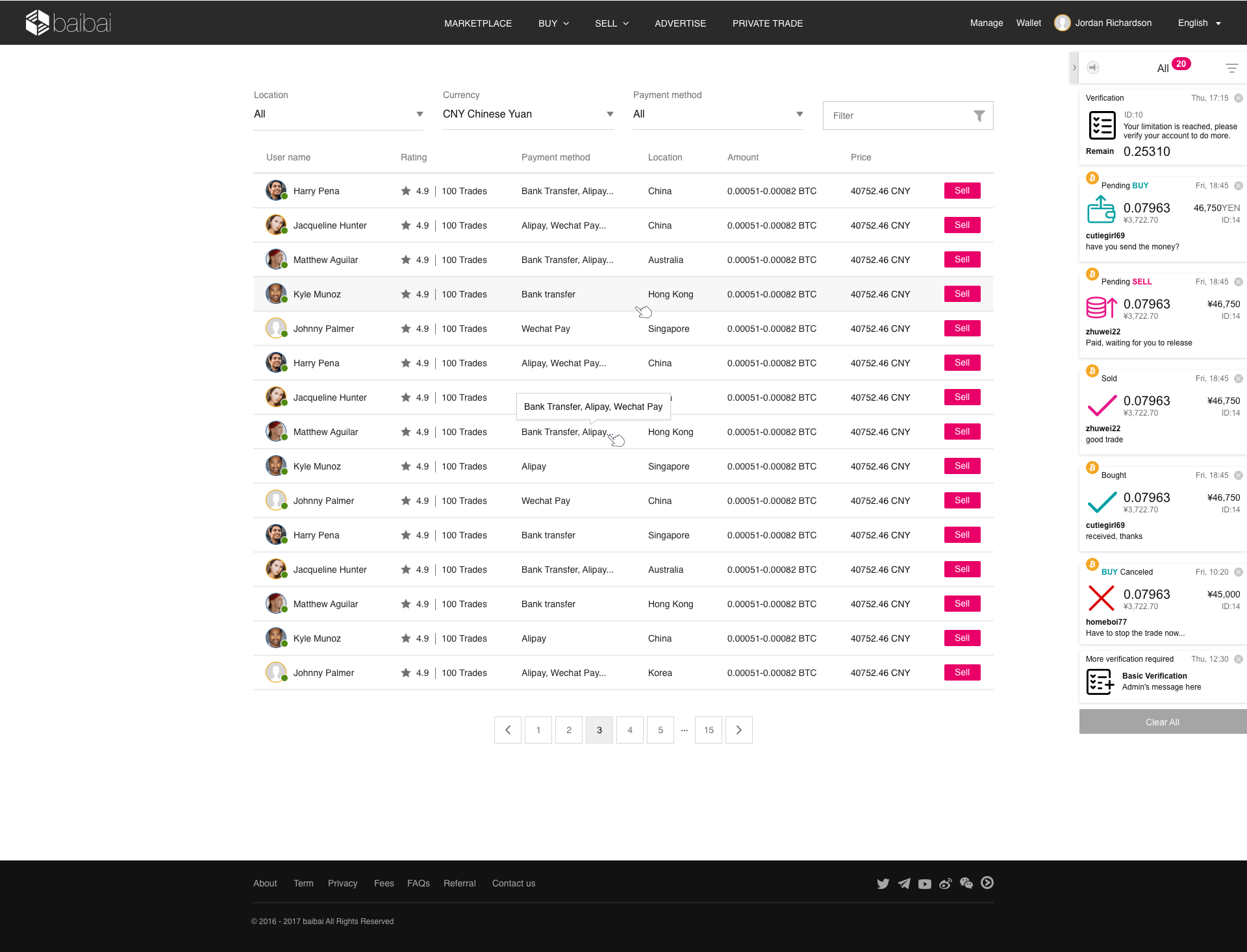Mute notifications with speaker icon
This screenshot has height=952, width=1247.
1093,68
